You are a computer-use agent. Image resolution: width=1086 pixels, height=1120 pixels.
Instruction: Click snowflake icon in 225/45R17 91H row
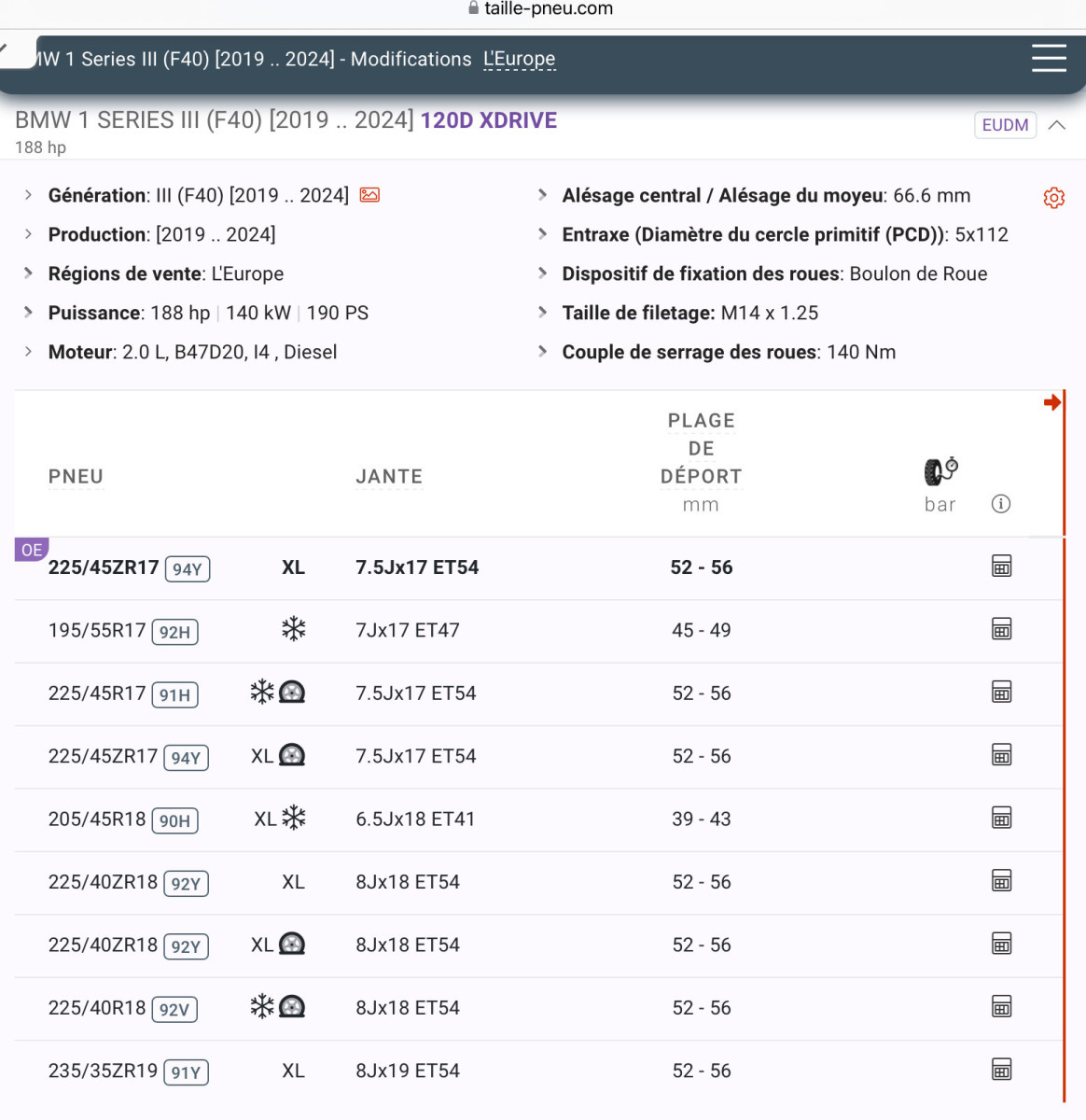coord(262,692)
